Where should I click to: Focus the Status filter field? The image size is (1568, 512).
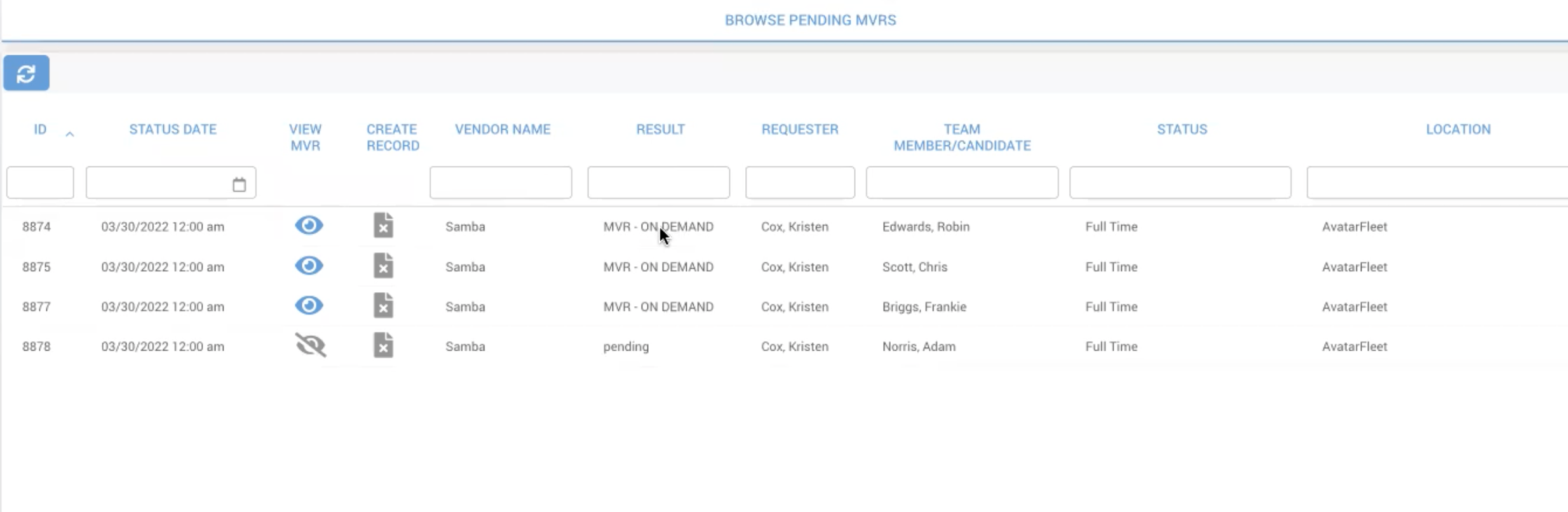(x=1180, y=183)
